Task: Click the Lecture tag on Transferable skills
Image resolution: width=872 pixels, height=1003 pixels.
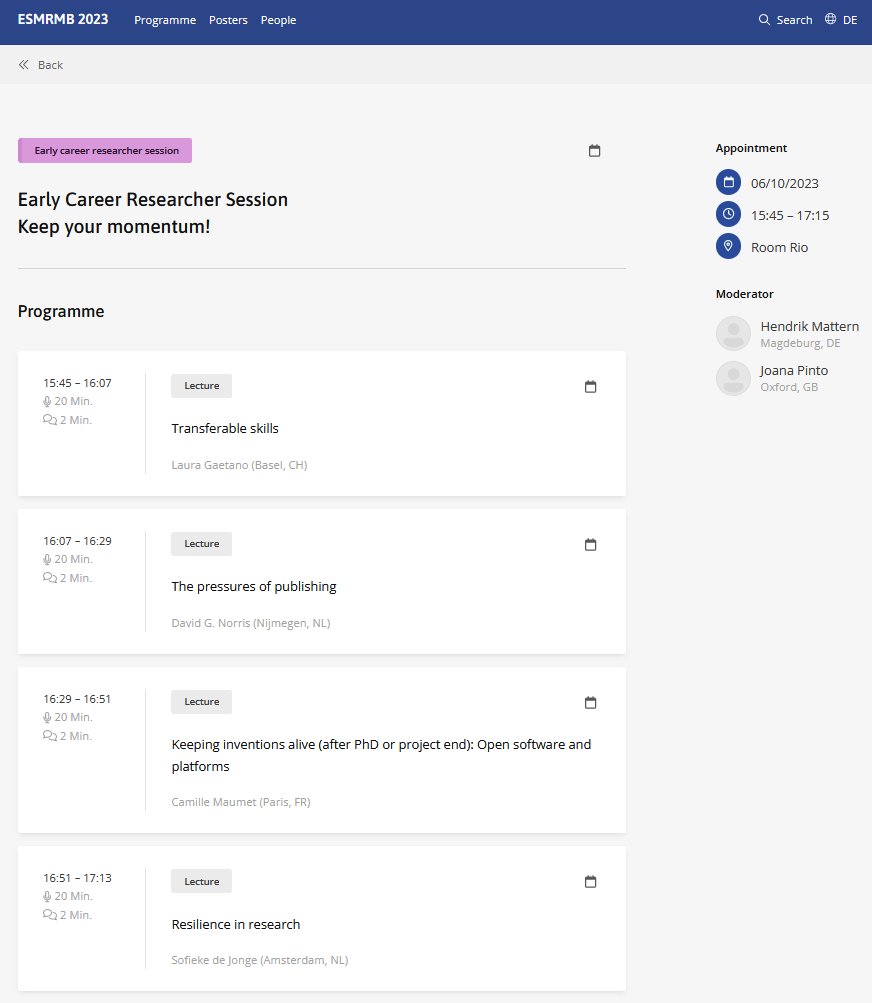Action: click(202, 386)
